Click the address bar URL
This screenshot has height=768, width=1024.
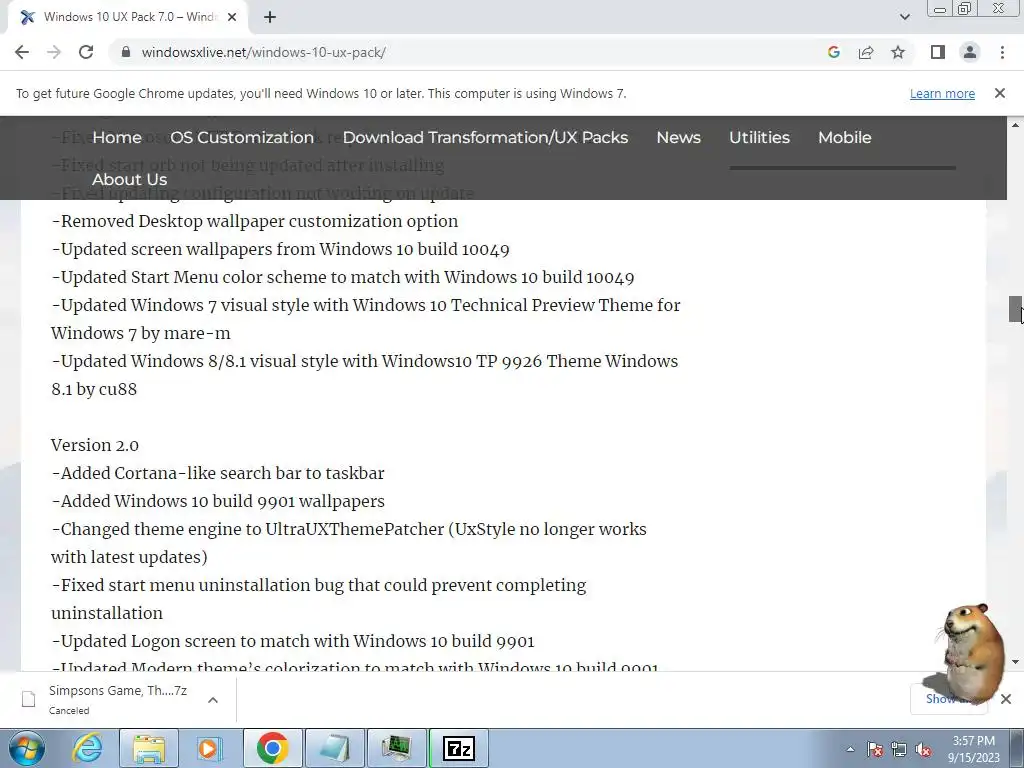coord(263,52)
